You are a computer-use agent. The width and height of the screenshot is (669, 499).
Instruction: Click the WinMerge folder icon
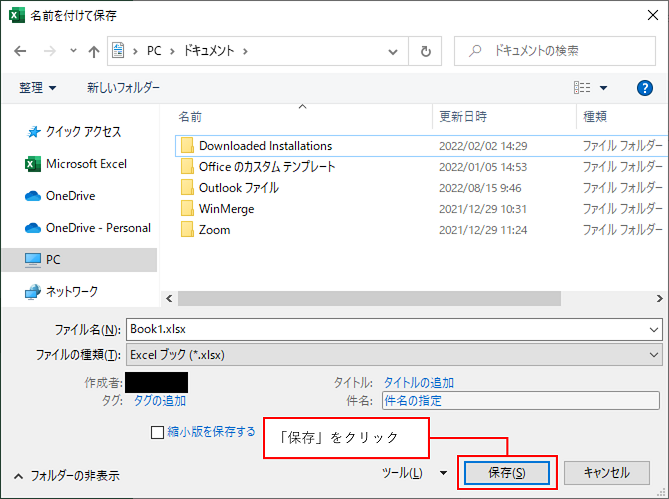[x=187, y=209]
